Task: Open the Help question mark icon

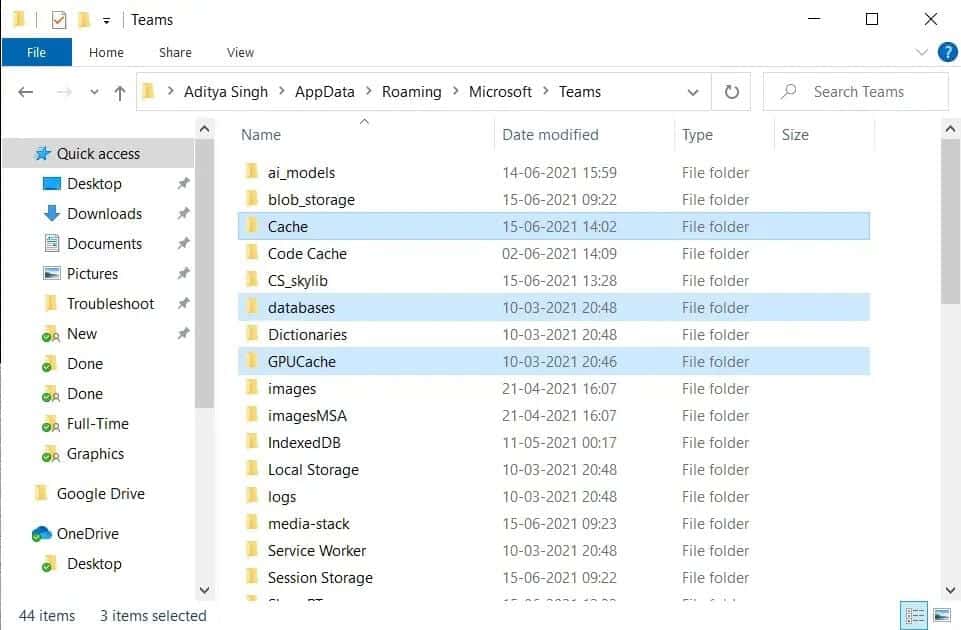Action: pyautogui.click(x=948, y=52)
